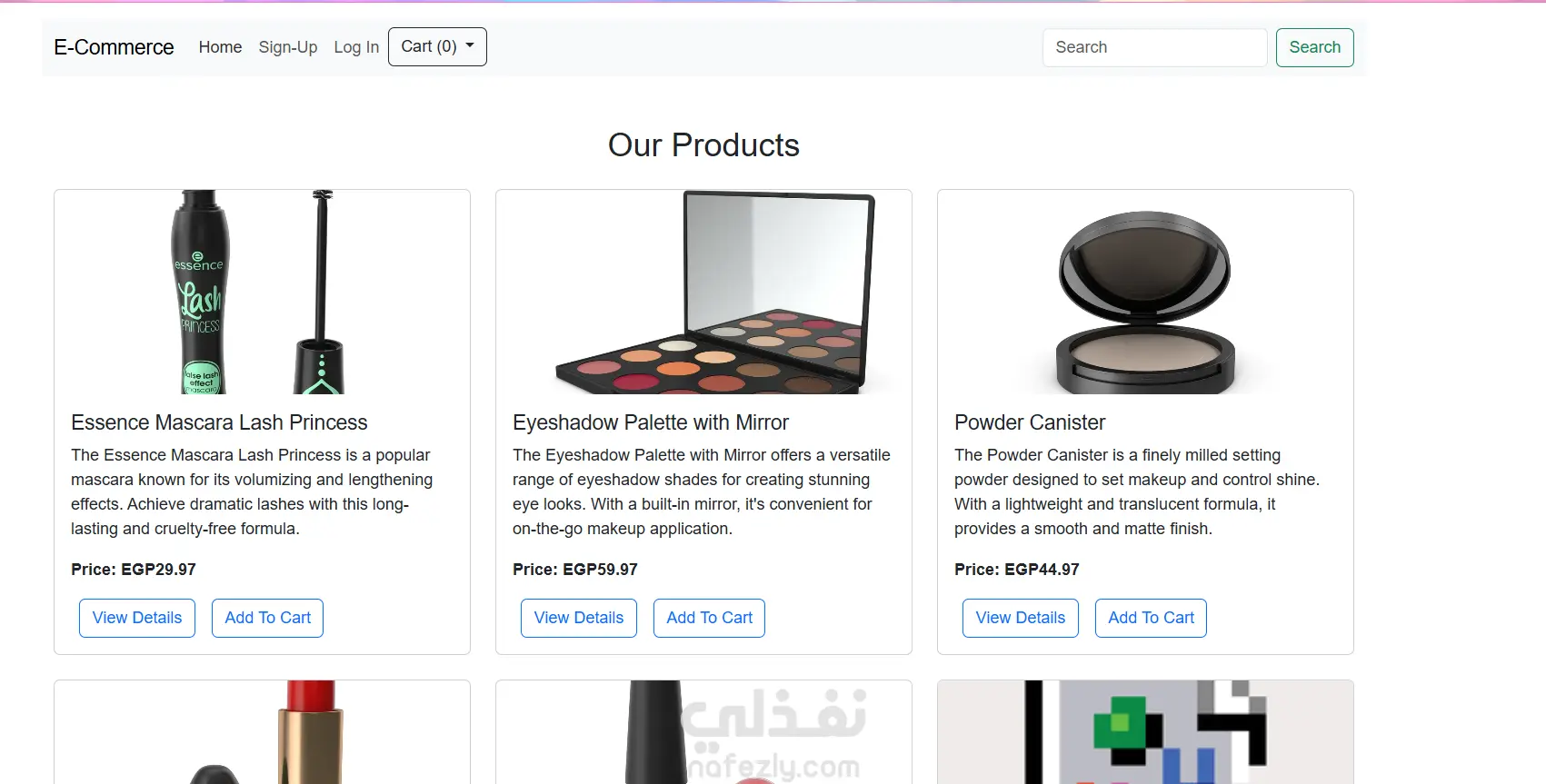Click the Essence mascara product image
Viewport: 1546px width, 784px height.
click(262, 292)
